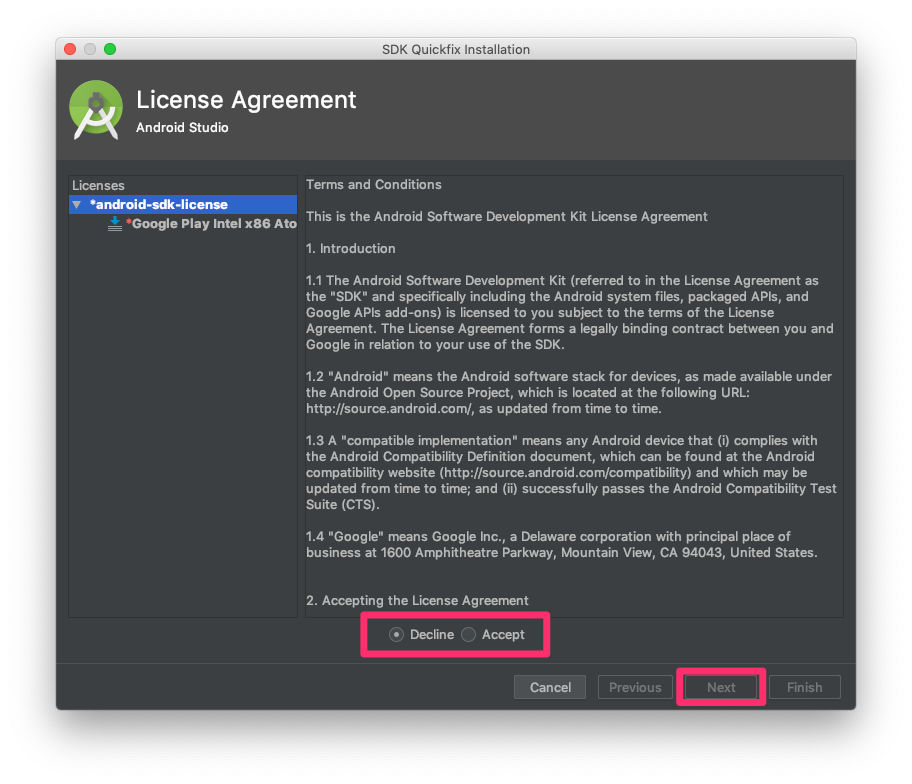
Task: Click the source.android.com/compatibility URL text
Action: [x=567, y=473]
